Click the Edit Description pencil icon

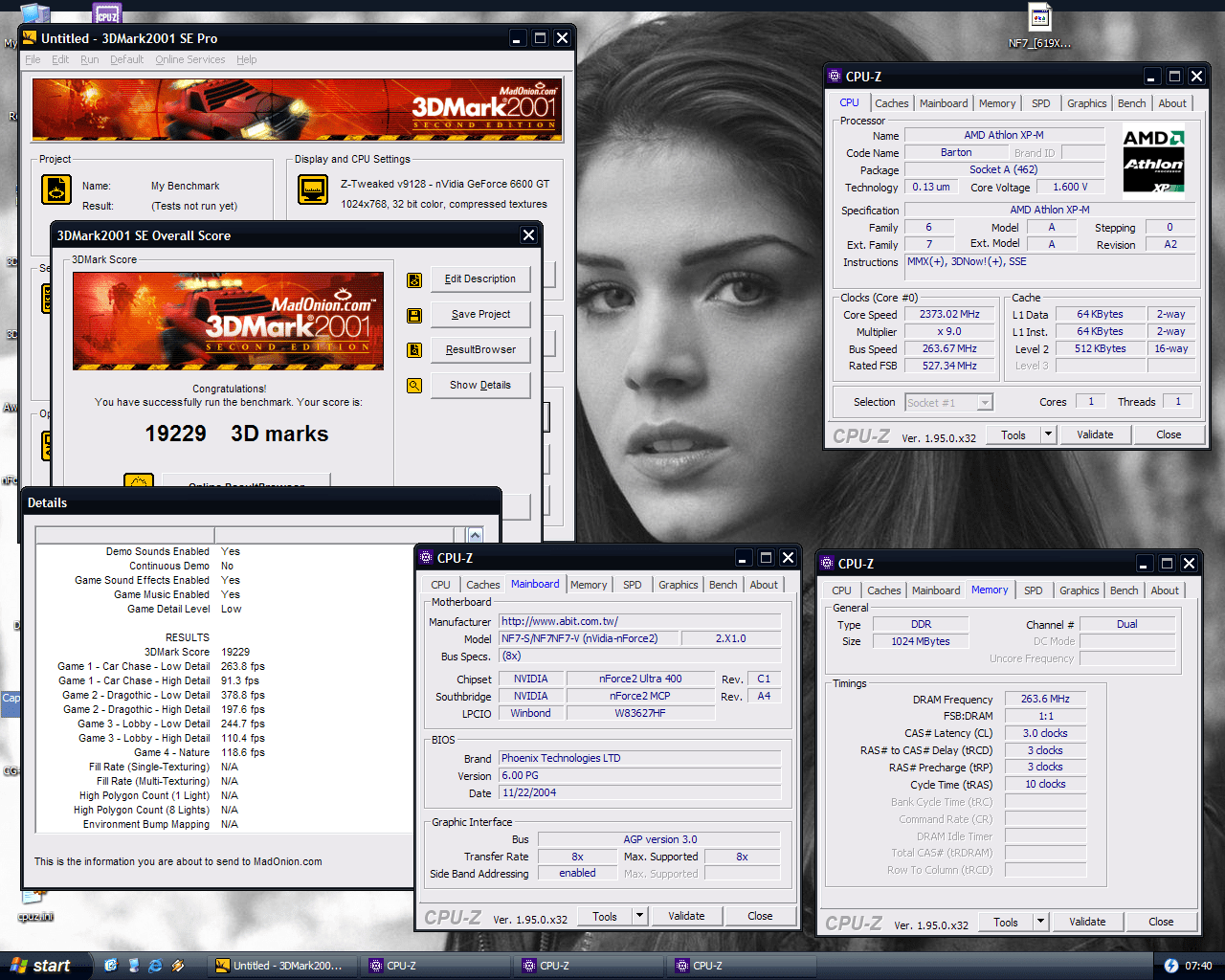pyautogui.click(x=414, y=279)
